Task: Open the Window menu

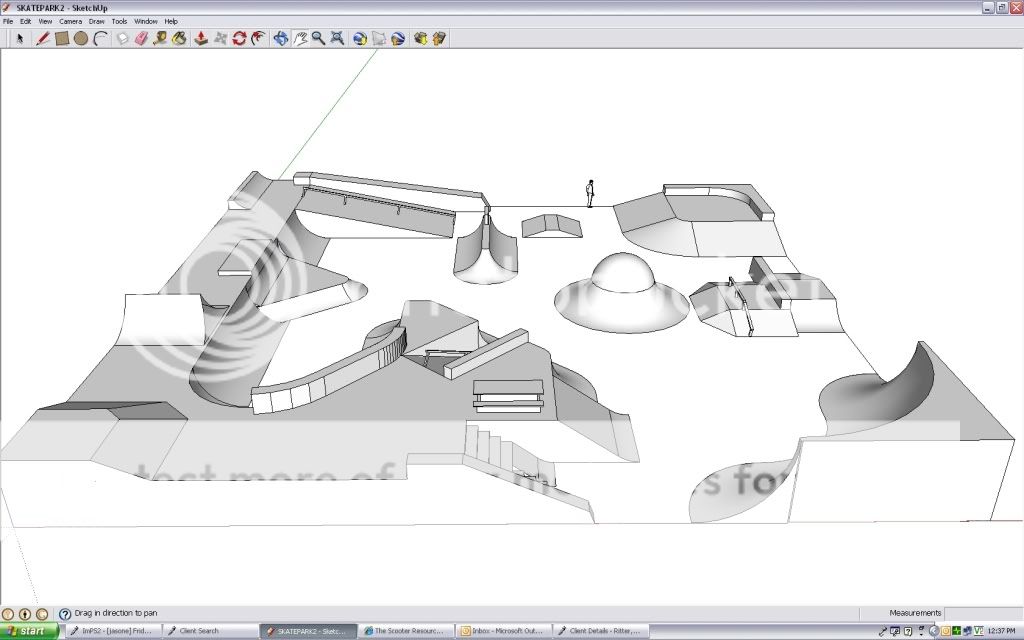Action: click(145, 21)
